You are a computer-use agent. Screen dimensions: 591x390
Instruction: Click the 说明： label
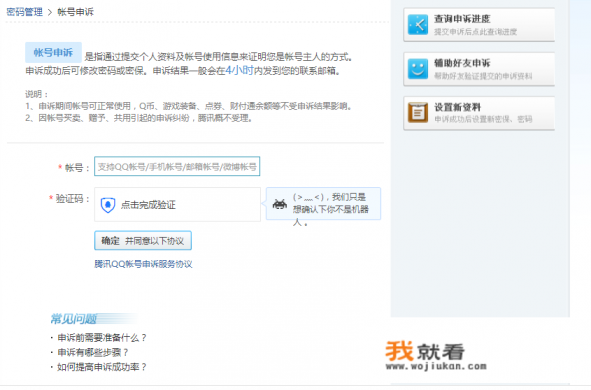pos(37,94)
